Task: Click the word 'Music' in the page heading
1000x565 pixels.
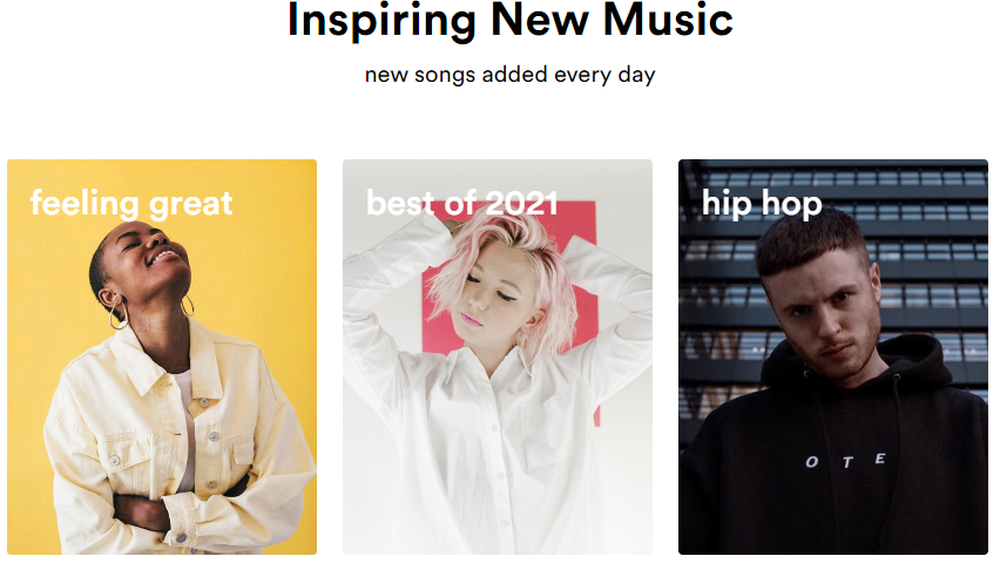Action: click(x=668, y=20)
